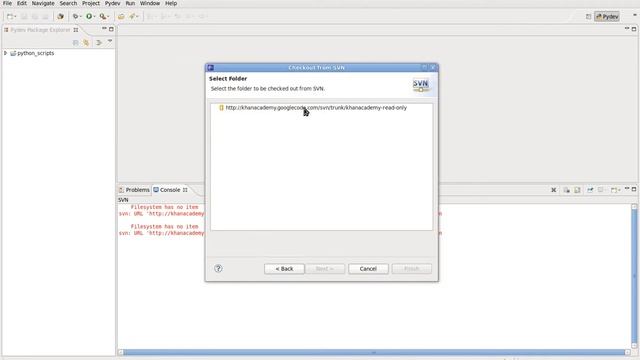Open the Window menu
This screenshot has height=360, width=640.
point(150,3)
